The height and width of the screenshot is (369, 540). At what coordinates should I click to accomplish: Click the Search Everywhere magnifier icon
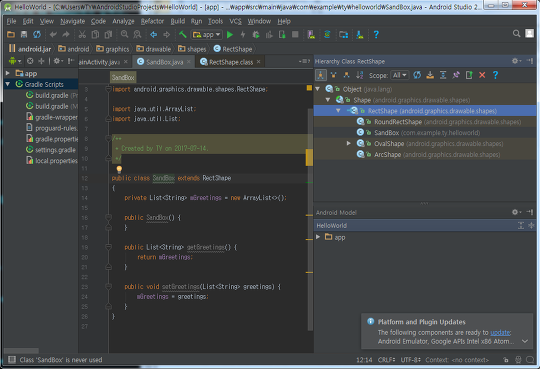click(516, 33)
